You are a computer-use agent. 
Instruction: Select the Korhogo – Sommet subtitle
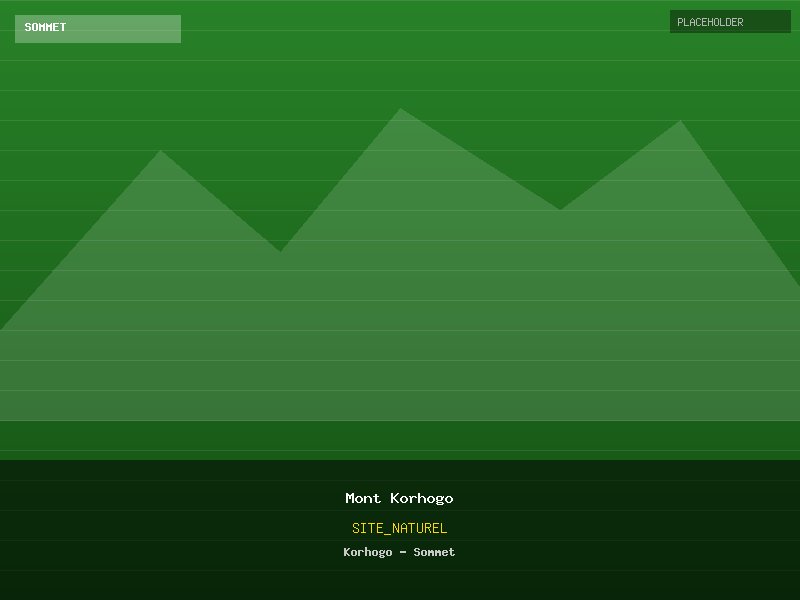[x=399, y=552]
